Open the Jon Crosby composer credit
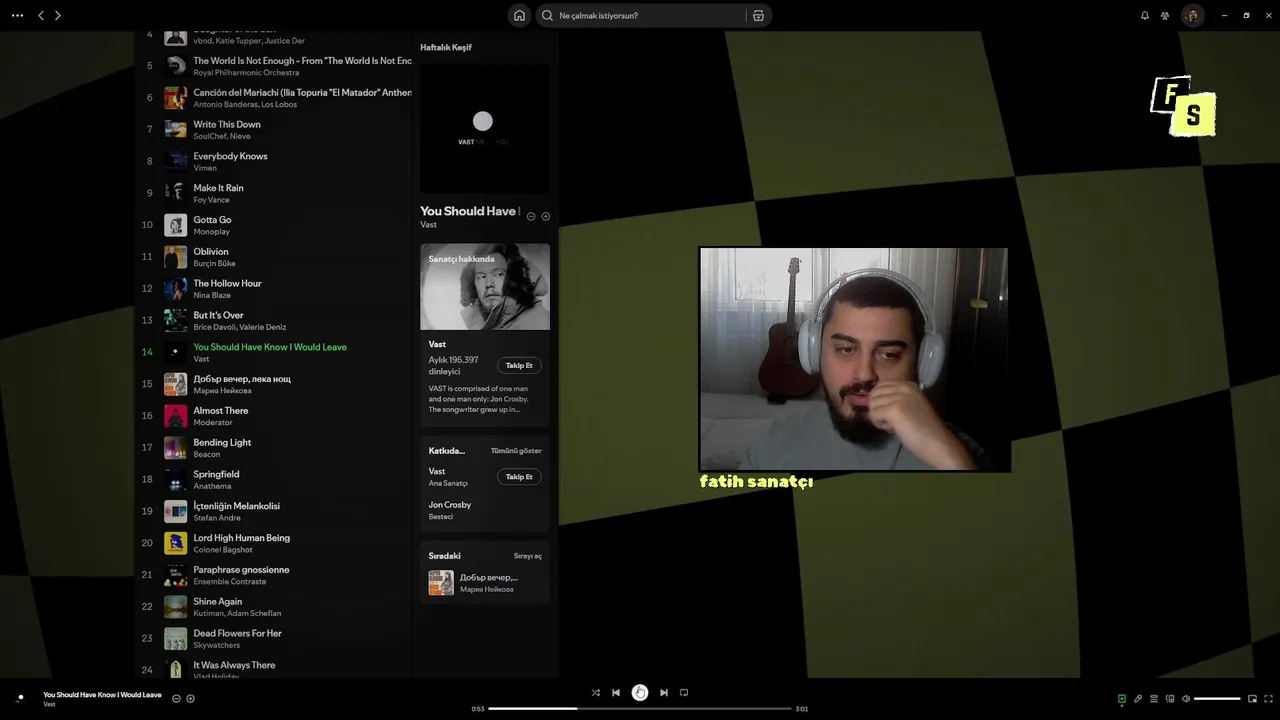Viewport: 1280px width, 720px height. click(450, 505)
